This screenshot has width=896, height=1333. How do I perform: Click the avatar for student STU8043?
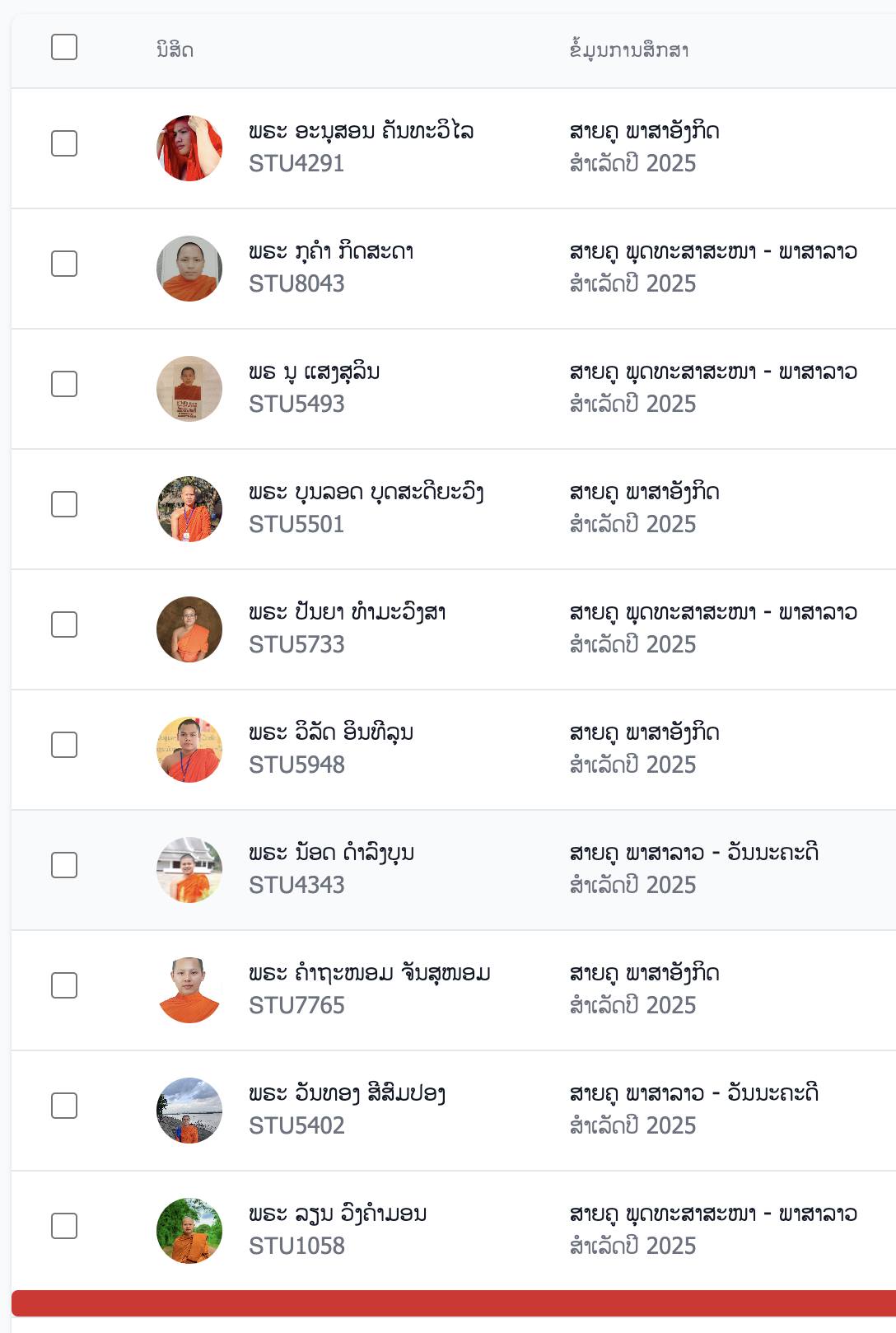[189, 269]
